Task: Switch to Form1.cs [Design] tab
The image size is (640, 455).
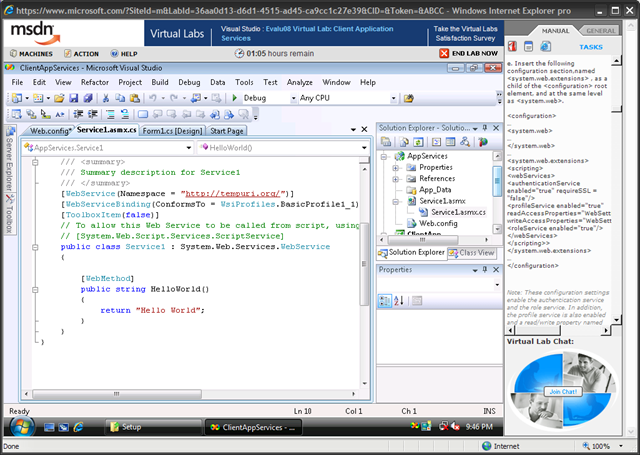Action: click(x=172, y=131)
